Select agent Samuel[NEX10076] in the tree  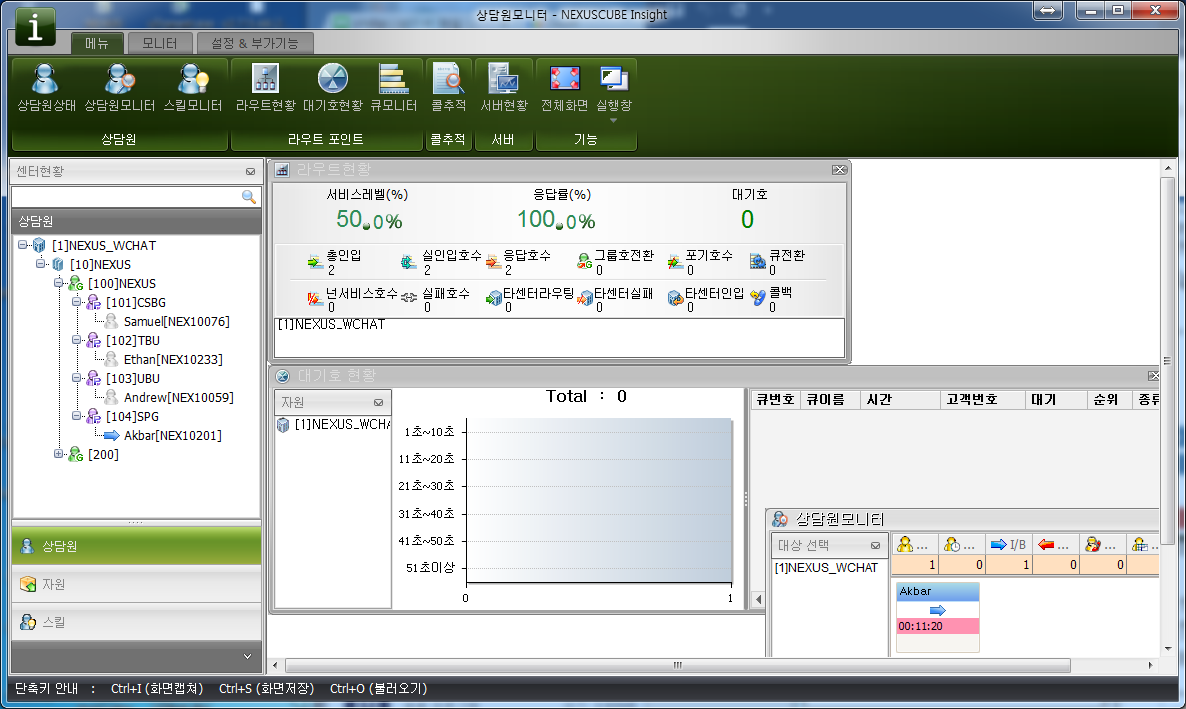pos(176,322)
